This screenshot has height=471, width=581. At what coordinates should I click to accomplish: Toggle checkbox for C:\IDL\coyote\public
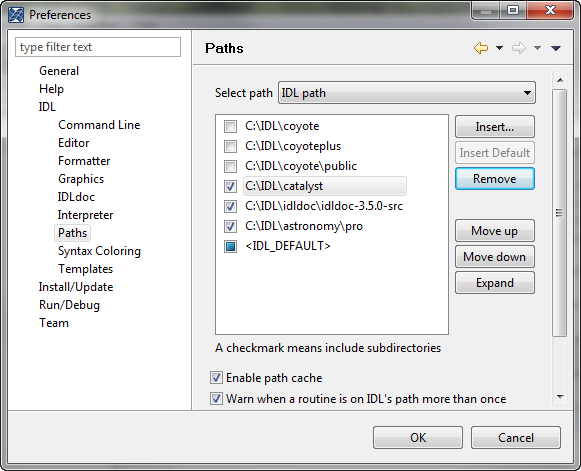point(230,166)
